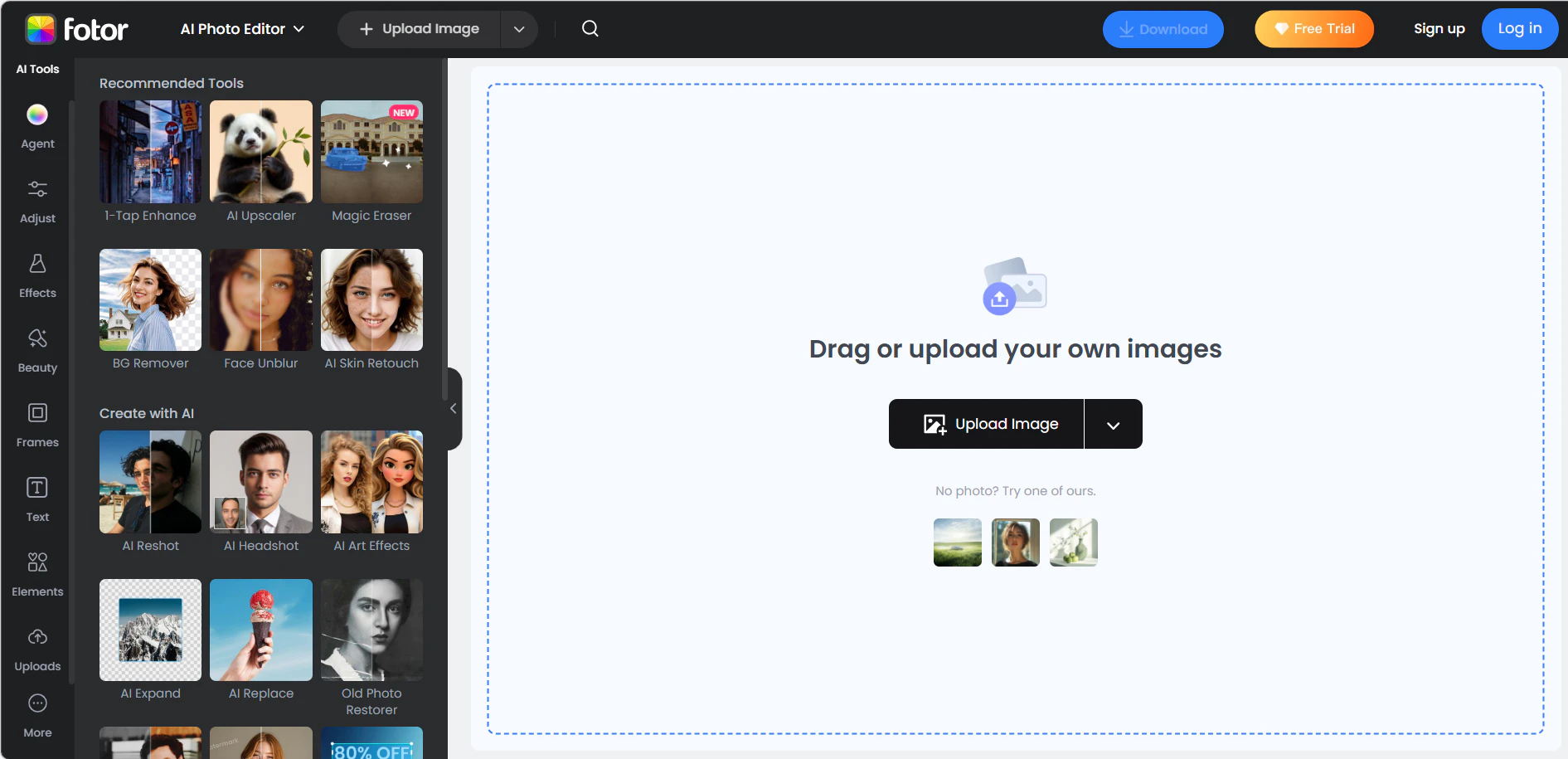Screen dimensions: 1568x759
Task: Pick the landscape sample photo
Action: point(957,542)
